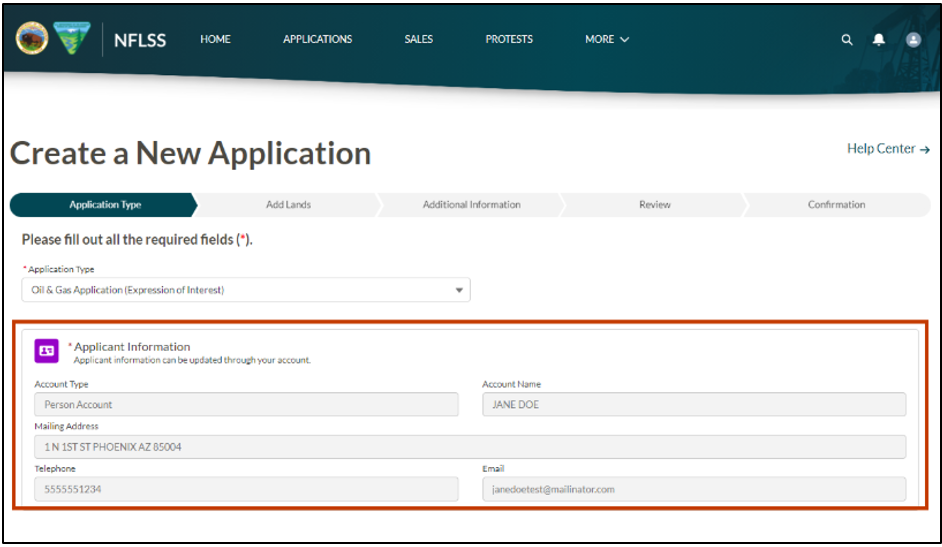Click the Applicant Information section title

pos(132,347)
